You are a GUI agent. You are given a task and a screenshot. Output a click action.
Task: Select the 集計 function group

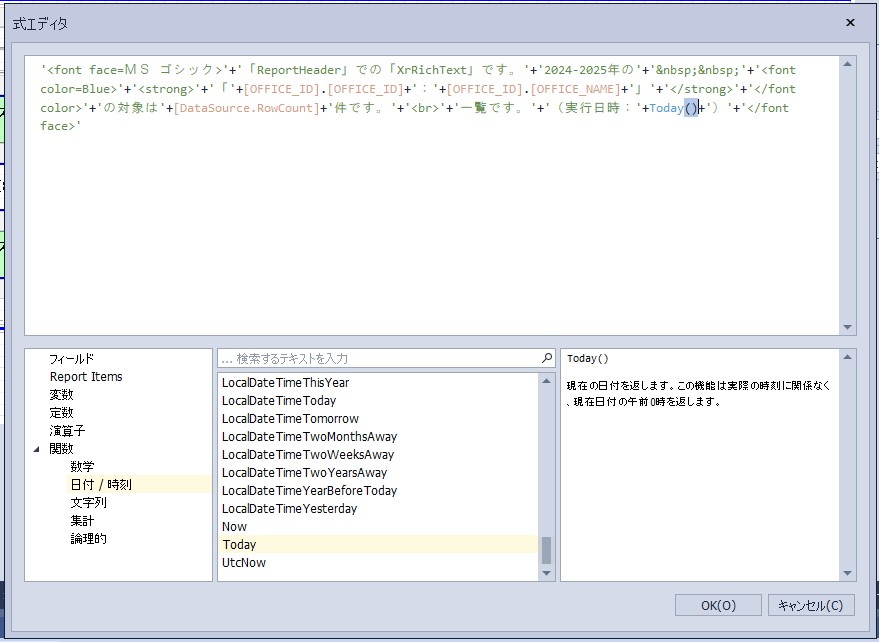82,520
